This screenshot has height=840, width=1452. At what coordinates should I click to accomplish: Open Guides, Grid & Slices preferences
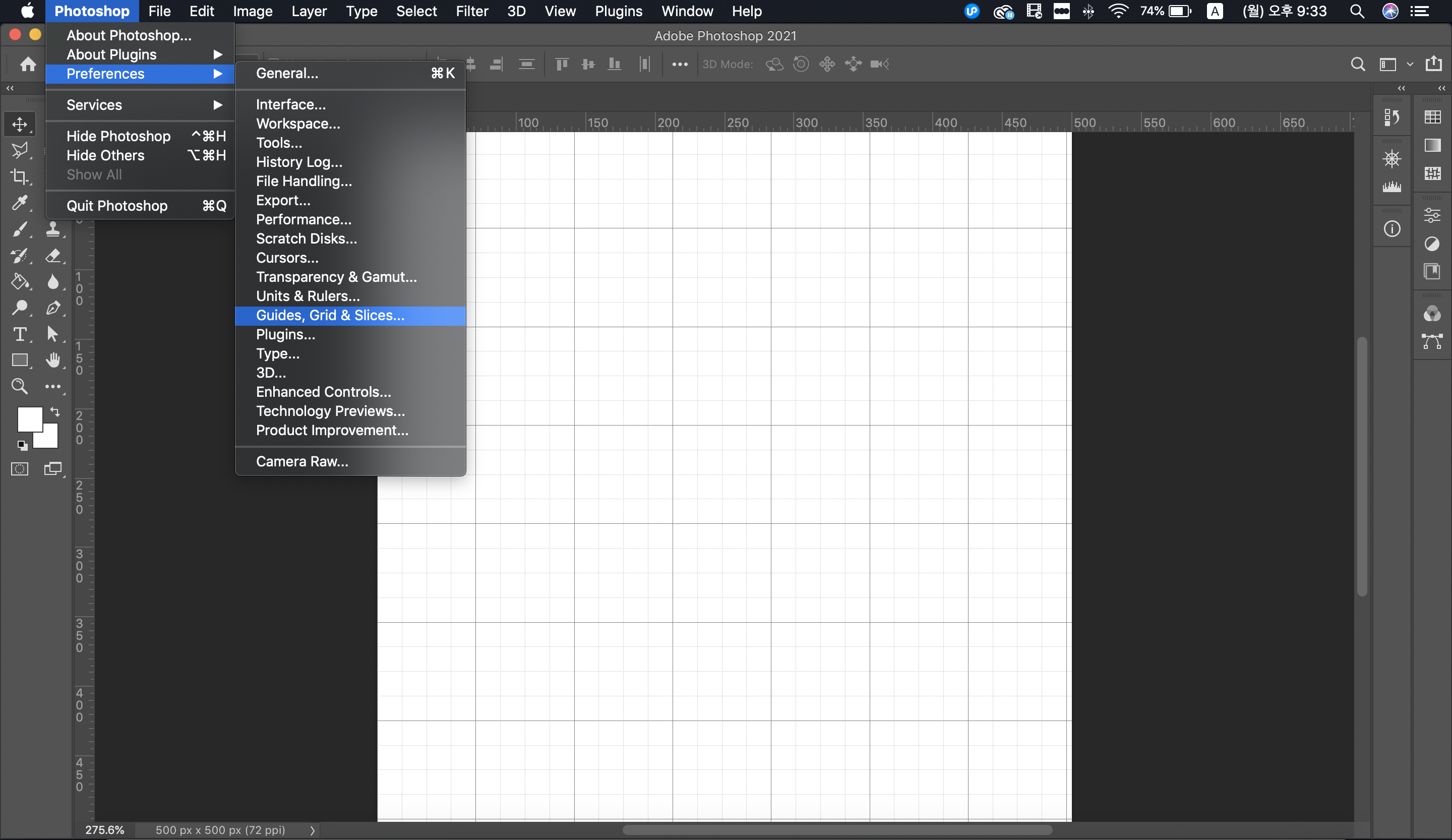pyautogui.click(x=330, y=315)
